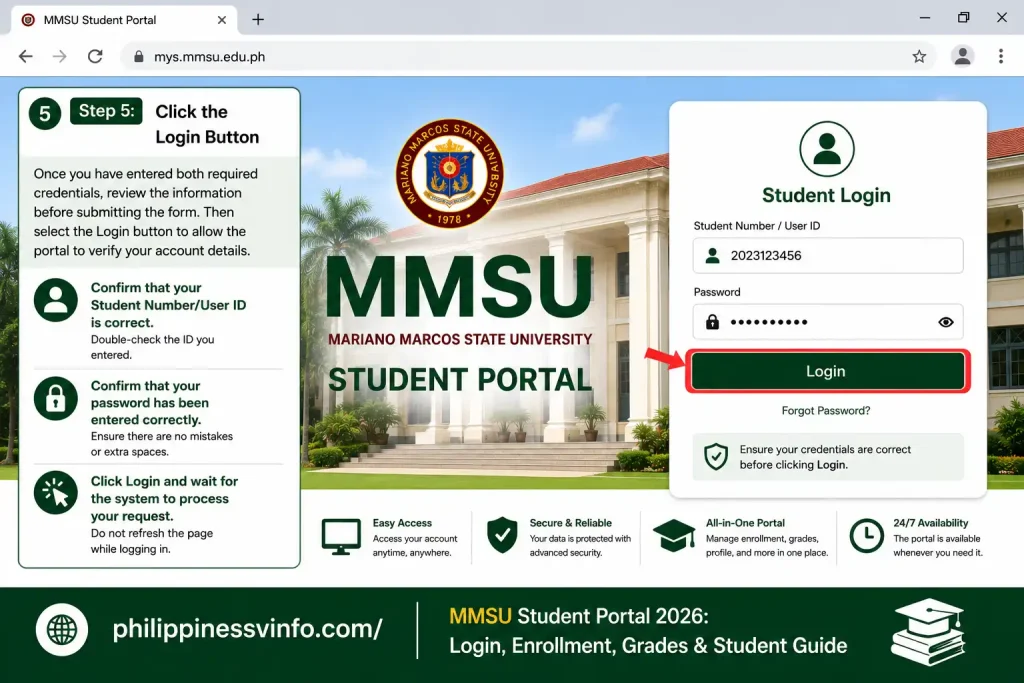The height and width of the screenshot is (683, 1024).
Task: Open a new tab with the plus button
Action: click(x=258, y=20)
